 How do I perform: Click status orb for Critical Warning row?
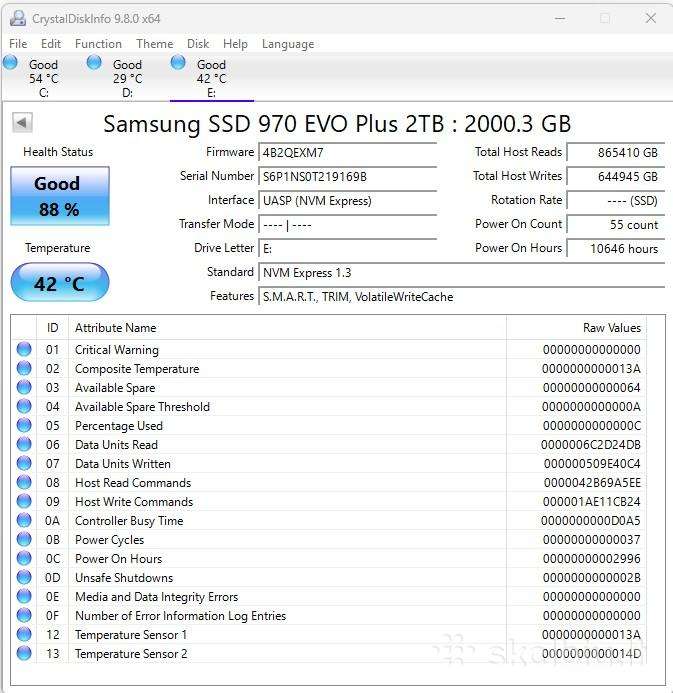(x=24, y=349)
